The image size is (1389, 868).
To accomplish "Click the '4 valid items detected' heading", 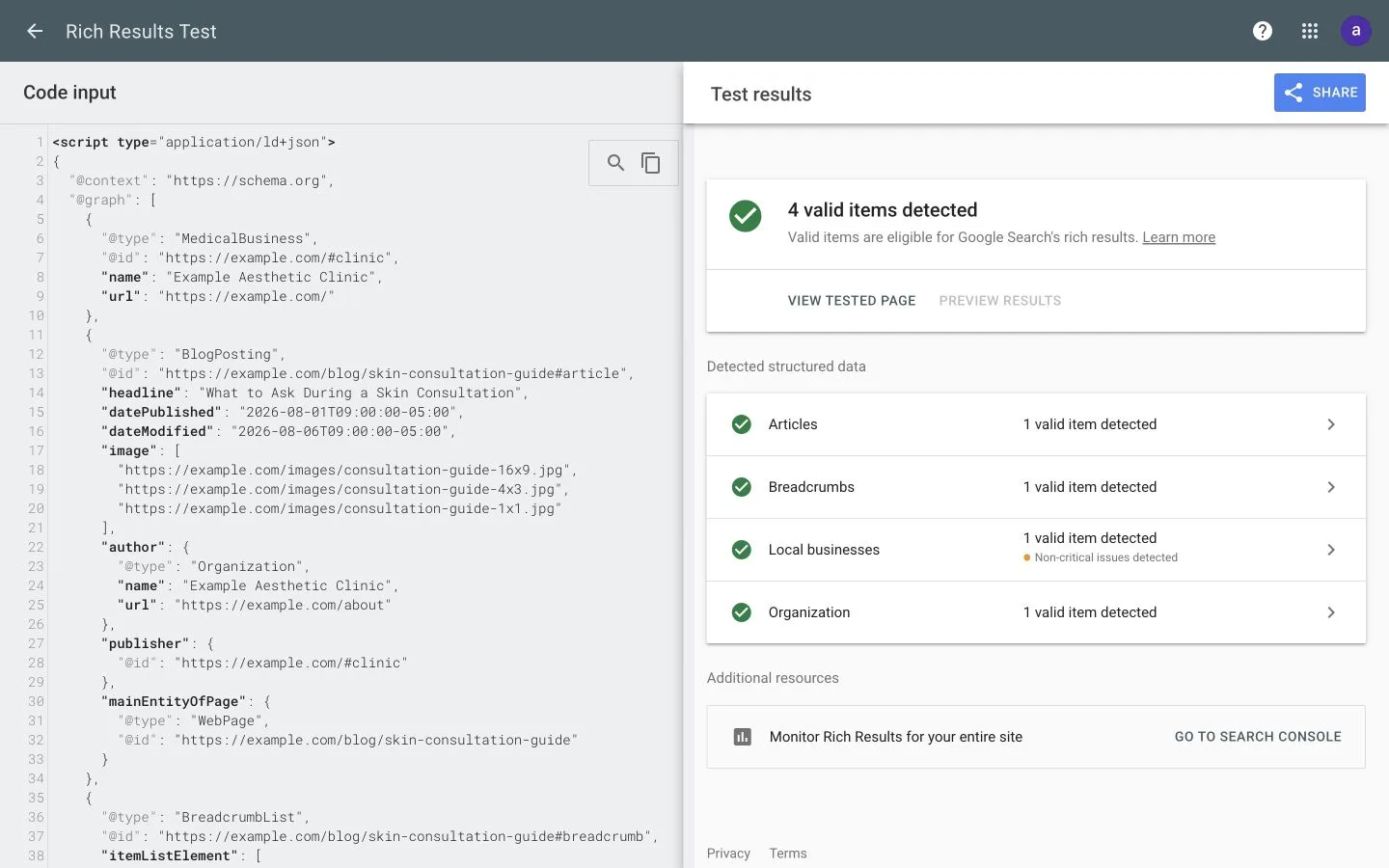I will click(883, 210).
